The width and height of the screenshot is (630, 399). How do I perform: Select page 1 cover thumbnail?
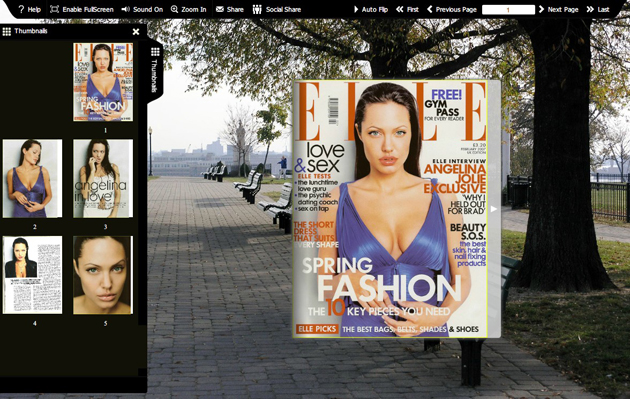[x=103, y=82]
